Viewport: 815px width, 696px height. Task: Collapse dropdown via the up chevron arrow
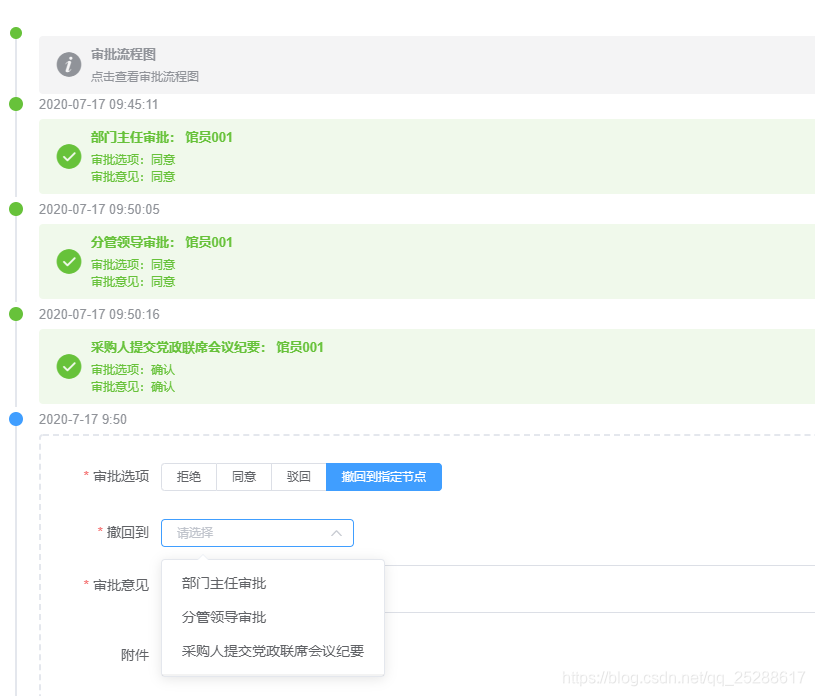point(336,533)
